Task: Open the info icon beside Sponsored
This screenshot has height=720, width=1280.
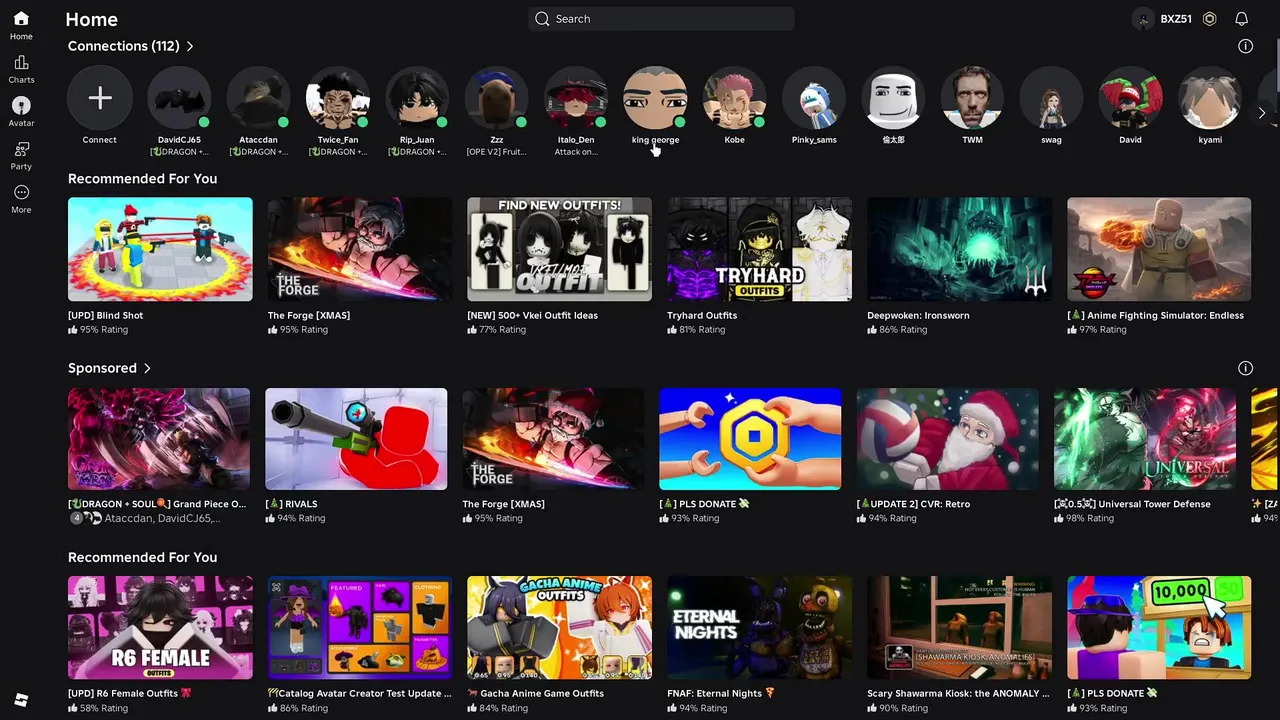Action: pos(1245,368)
